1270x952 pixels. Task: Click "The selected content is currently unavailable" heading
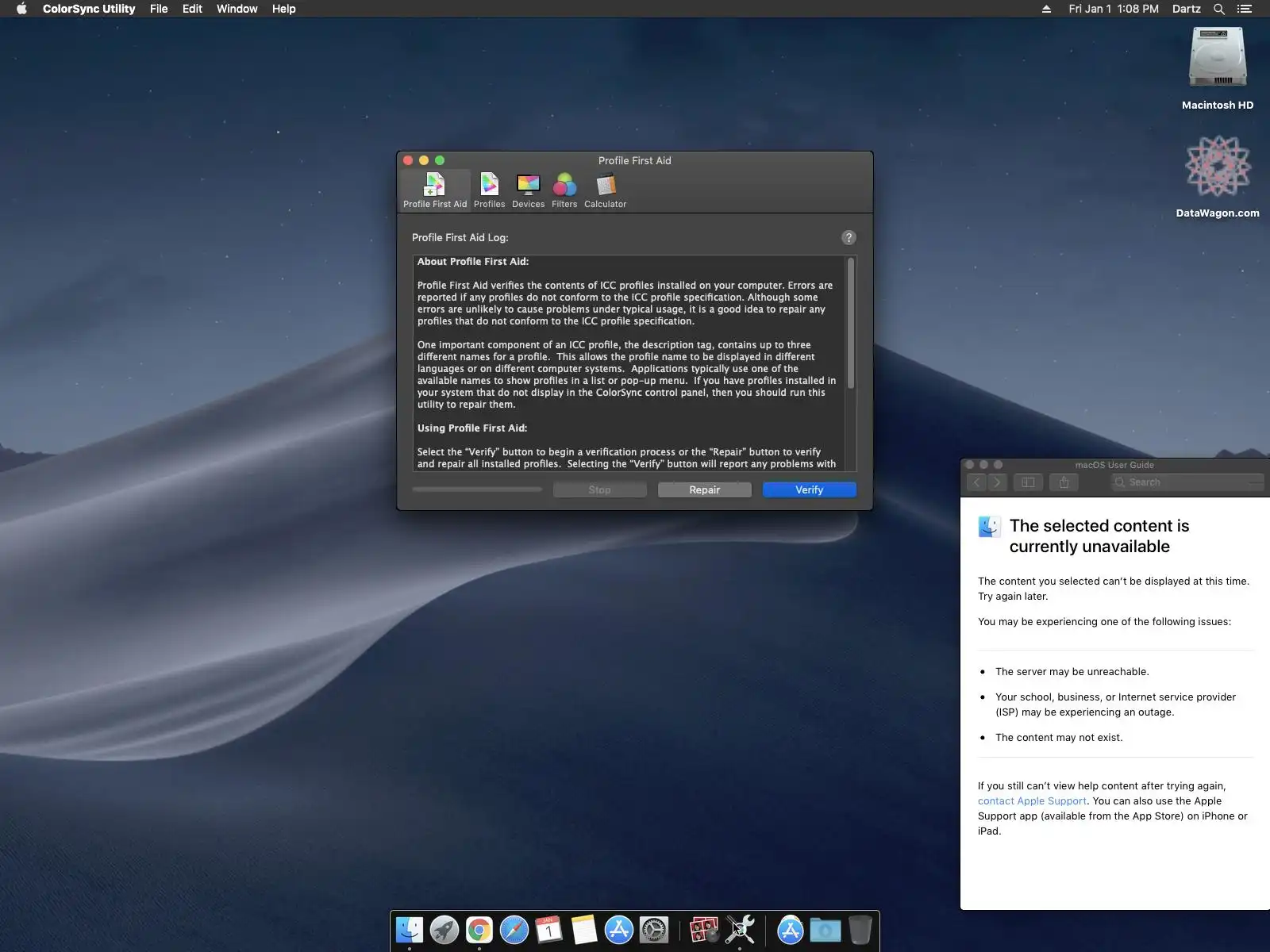(1099, 536)
